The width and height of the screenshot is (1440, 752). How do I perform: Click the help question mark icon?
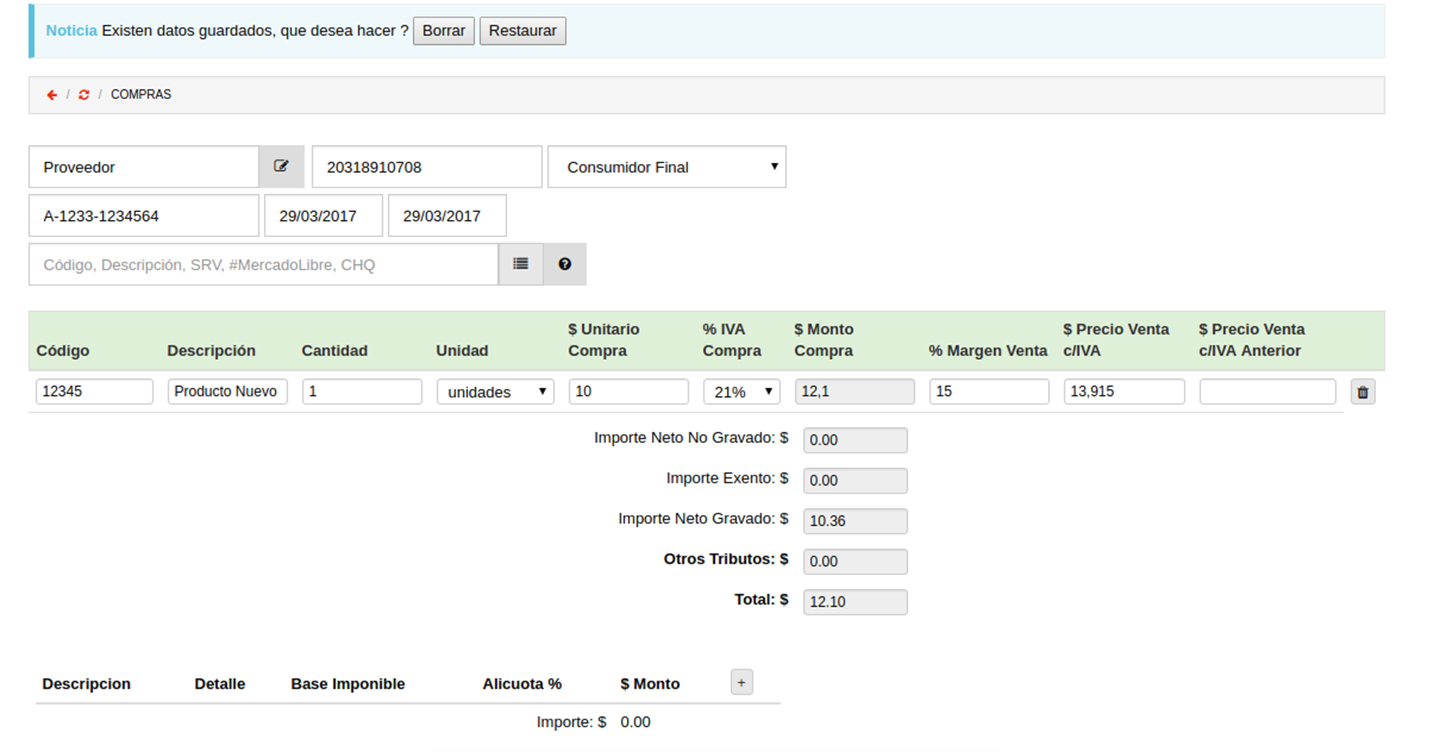pyautogui.click(x=565, y=264)
